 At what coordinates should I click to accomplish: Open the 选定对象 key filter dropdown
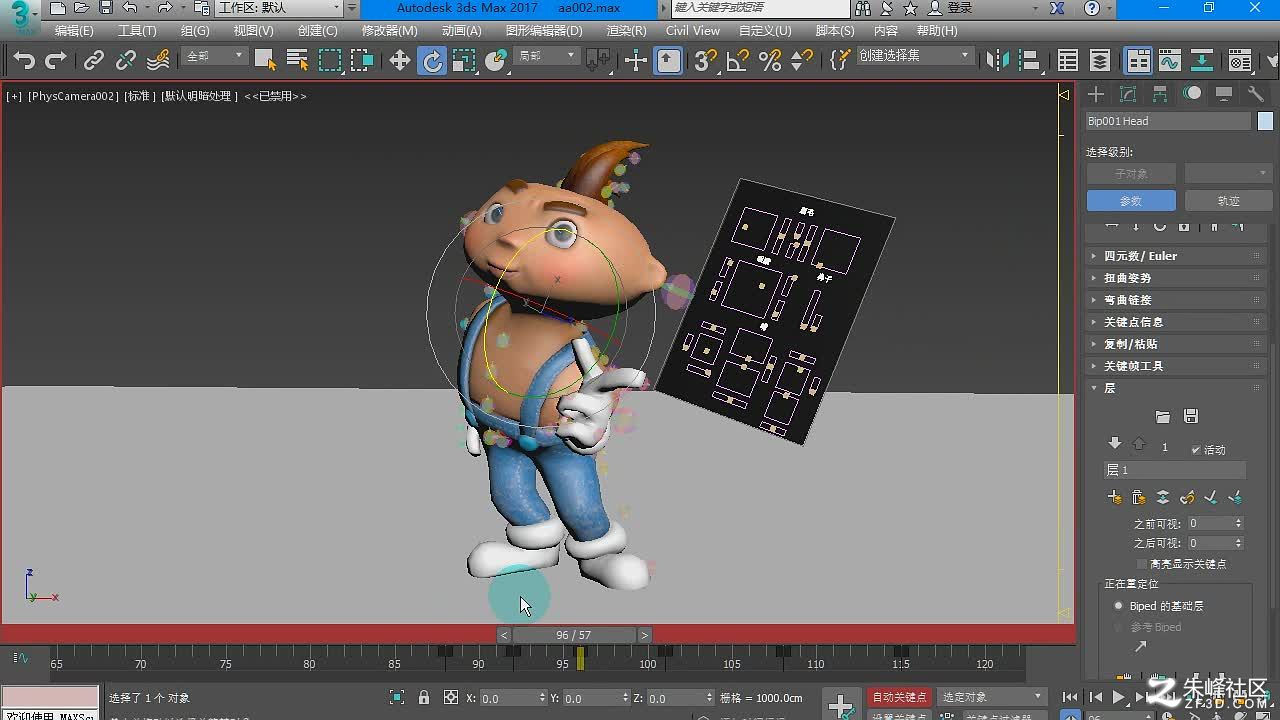[991, 697]
